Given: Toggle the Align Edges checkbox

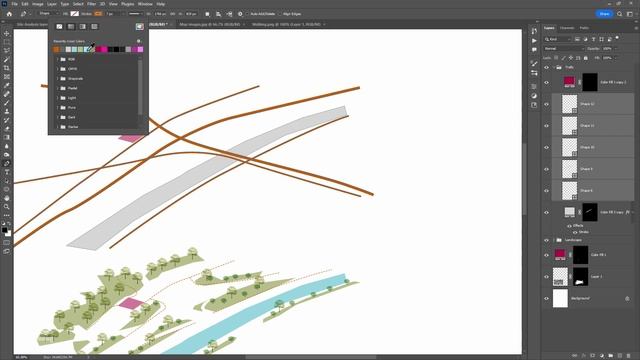Looking at the screenshot, I should coord(280,14).
